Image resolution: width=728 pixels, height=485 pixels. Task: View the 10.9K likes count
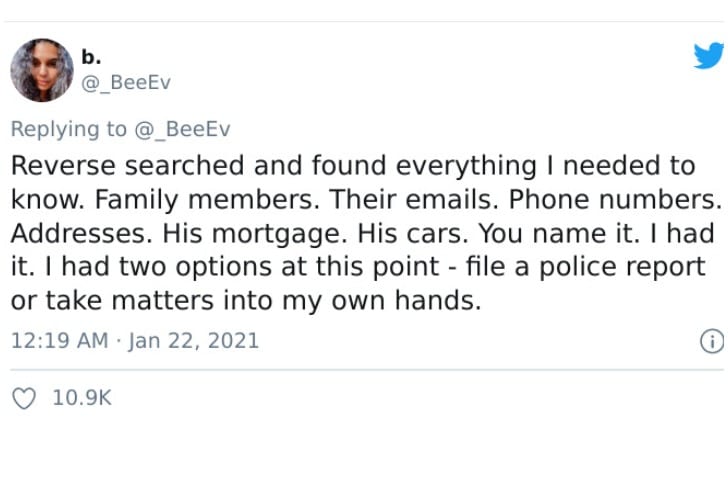click(82, 398)
